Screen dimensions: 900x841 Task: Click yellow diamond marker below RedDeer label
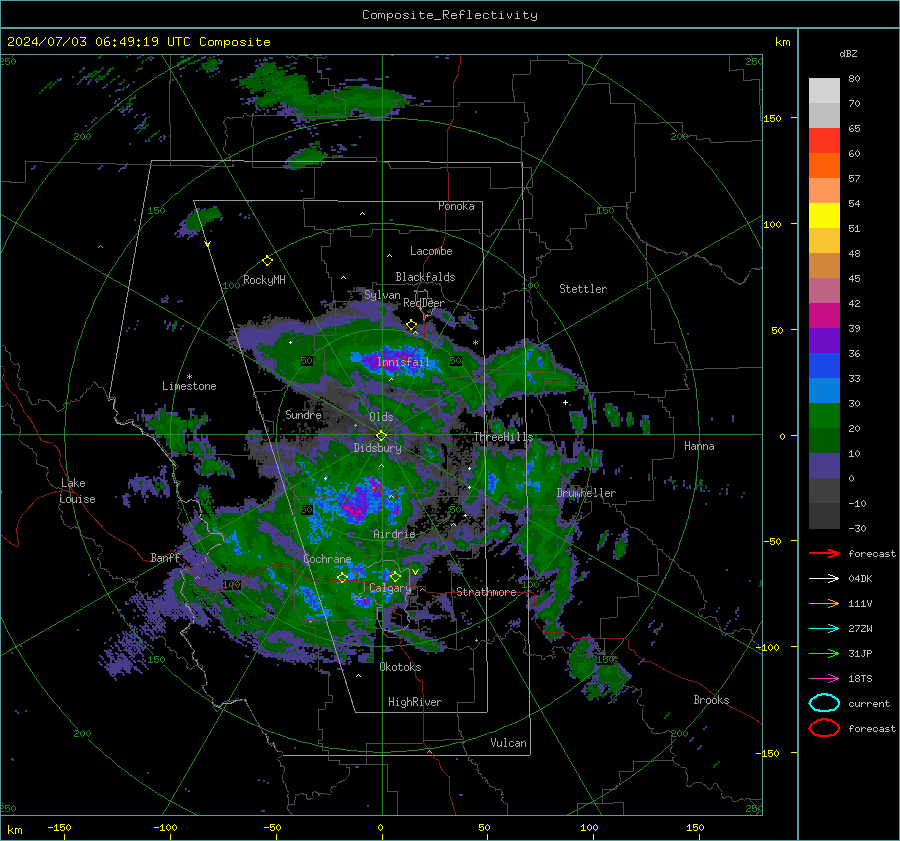pos(412,325)
